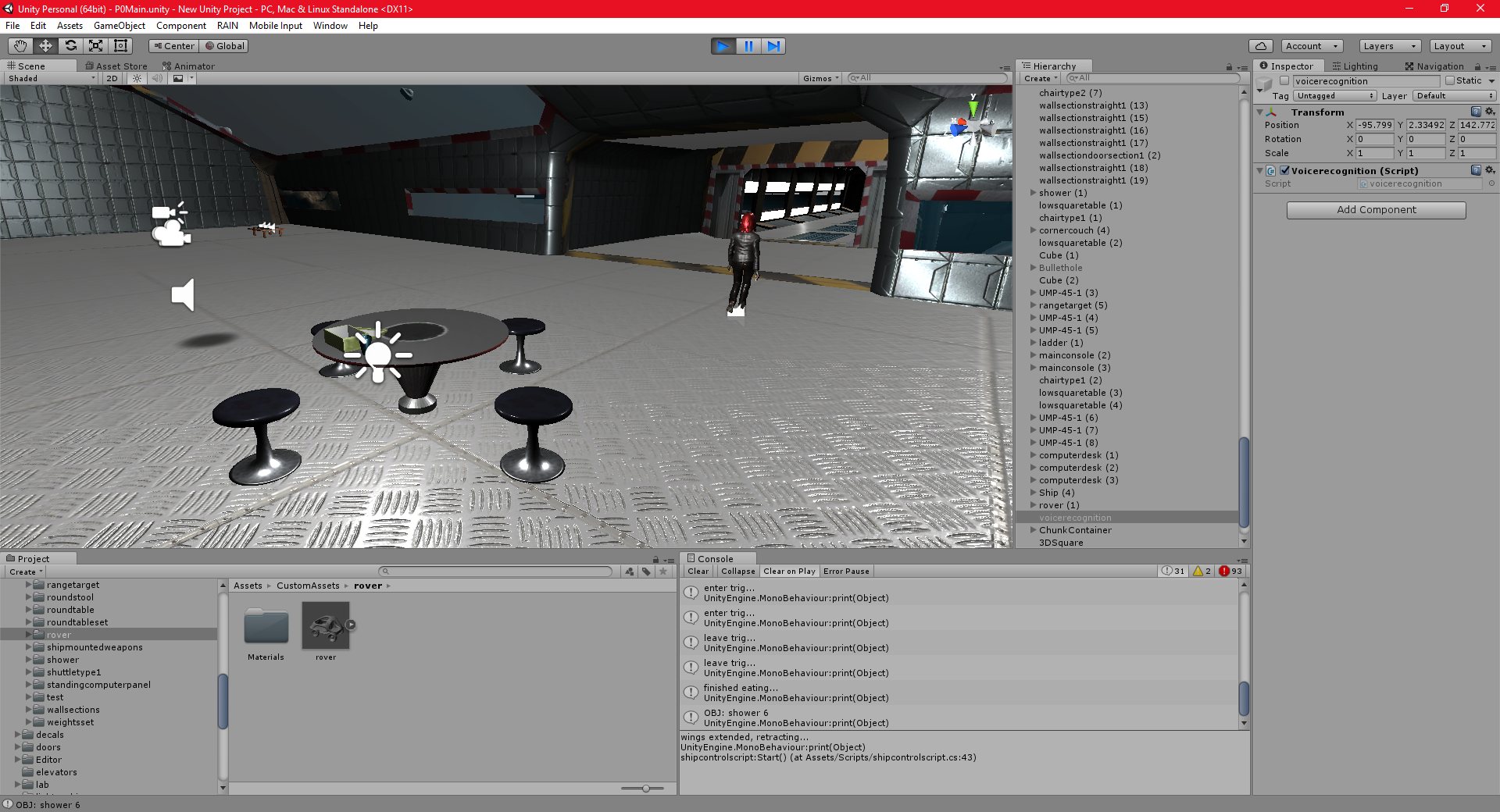The image size is (1500, 812).
Task: Open the Layer Default dropdown
Action: click(x=1454, y=96)
